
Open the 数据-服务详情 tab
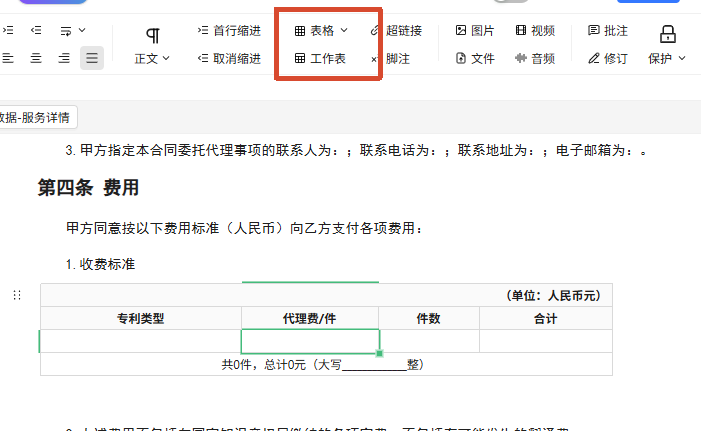point(38,118)
